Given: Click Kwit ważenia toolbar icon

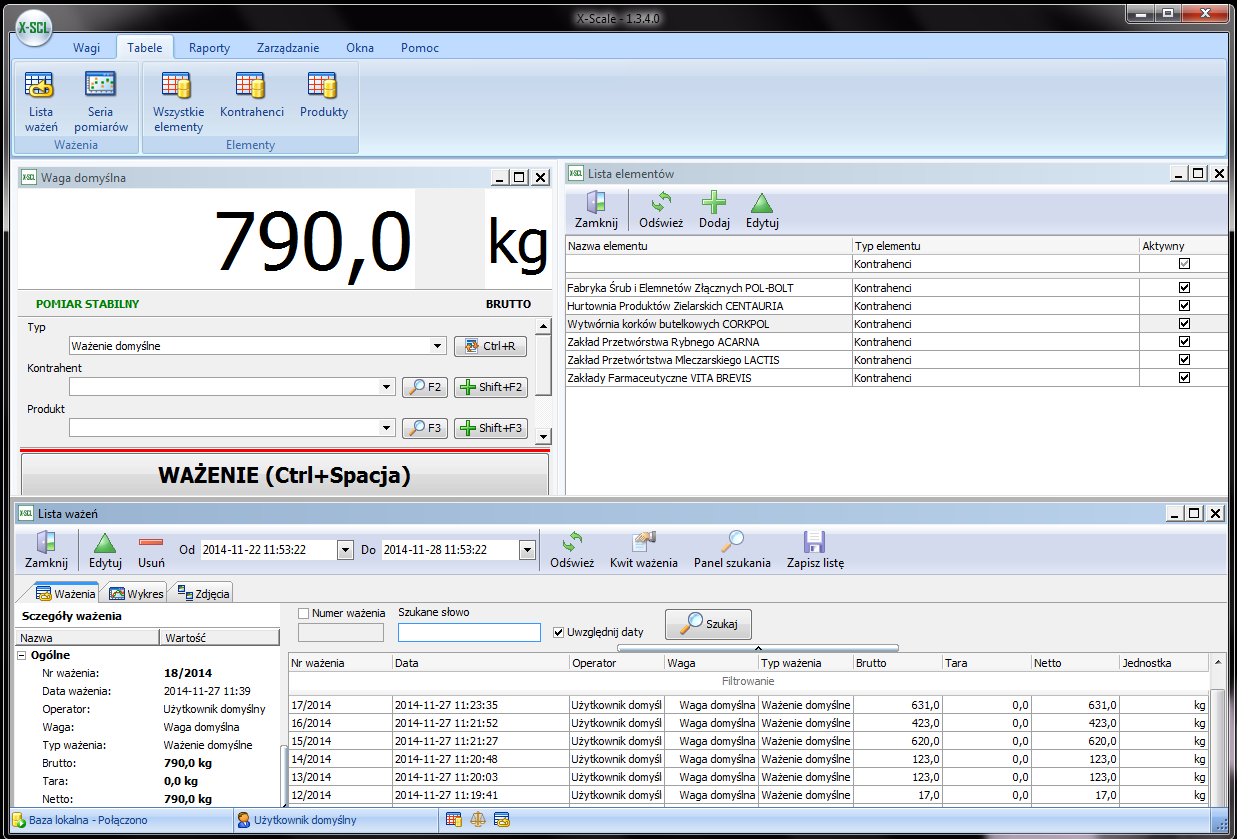Looking at the screenshot, I should point(643,549).
